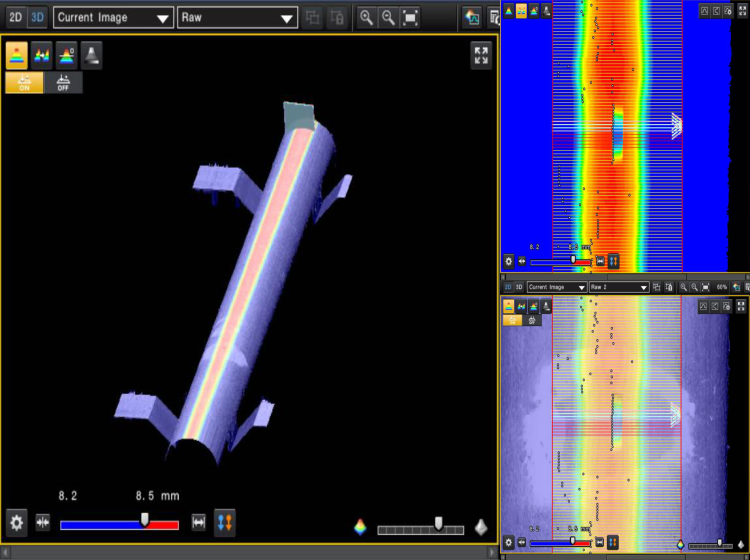This screenshot has height=560, width=750.
Task: Toggle the blue-orange up-down arrows button
Action: 224,522
